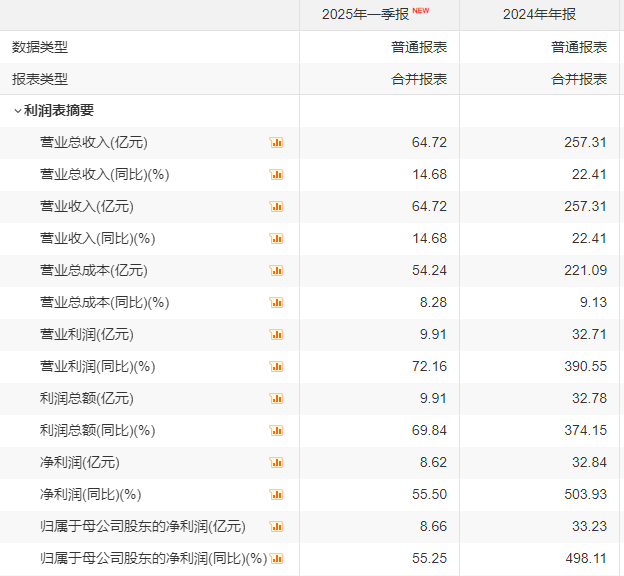View chart for 净利润(亿元) row
624x576 pixels.
tap(277, 463)
